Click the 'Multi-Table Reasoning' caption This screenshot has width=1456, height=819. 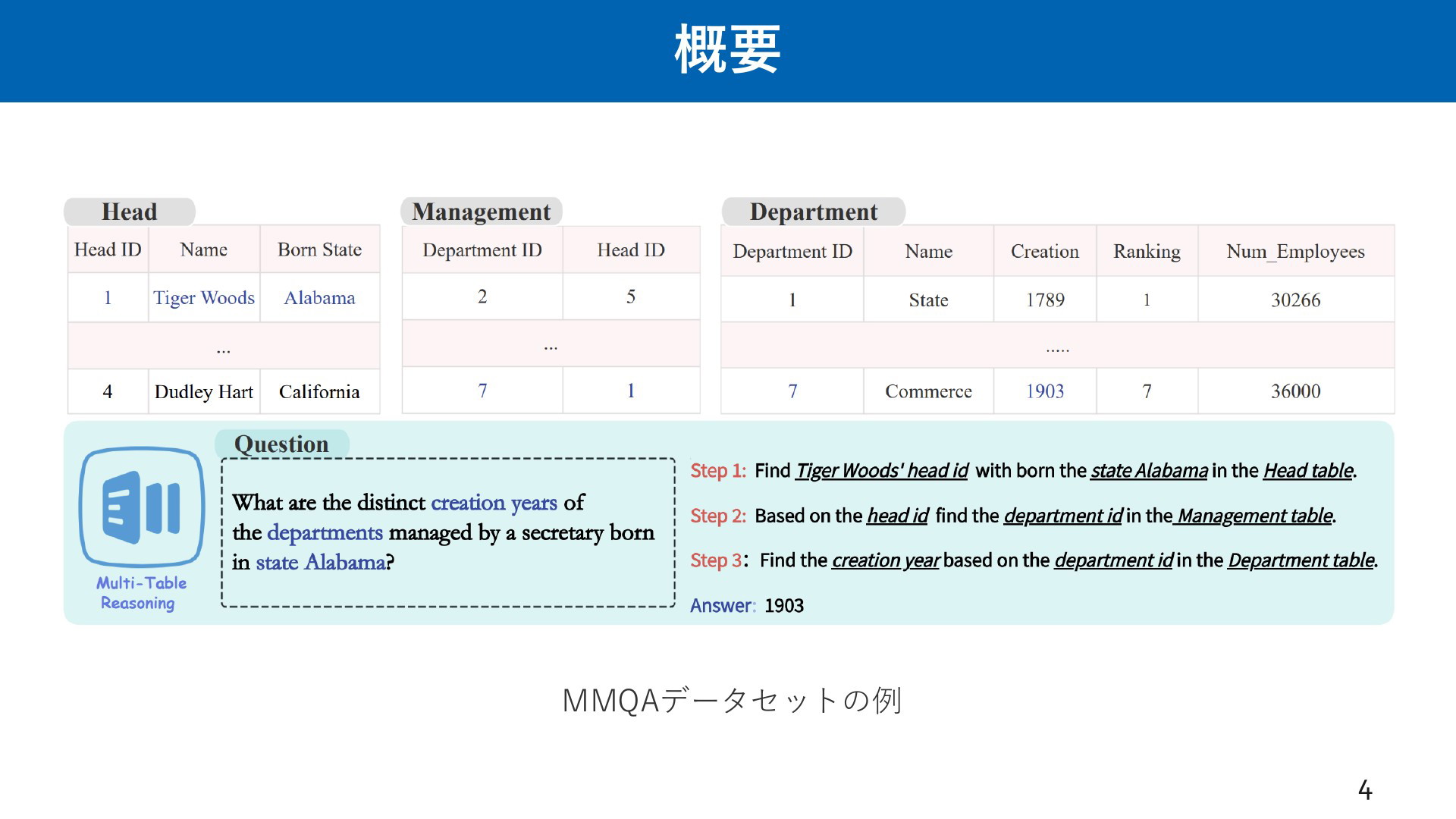141,593
